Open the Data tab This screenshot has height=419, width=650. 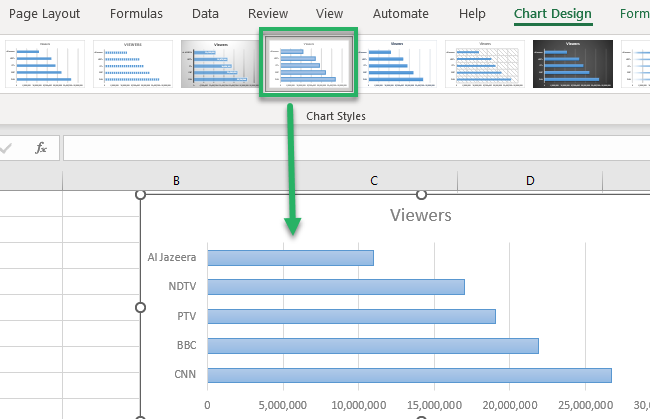[x=205, y=14]
